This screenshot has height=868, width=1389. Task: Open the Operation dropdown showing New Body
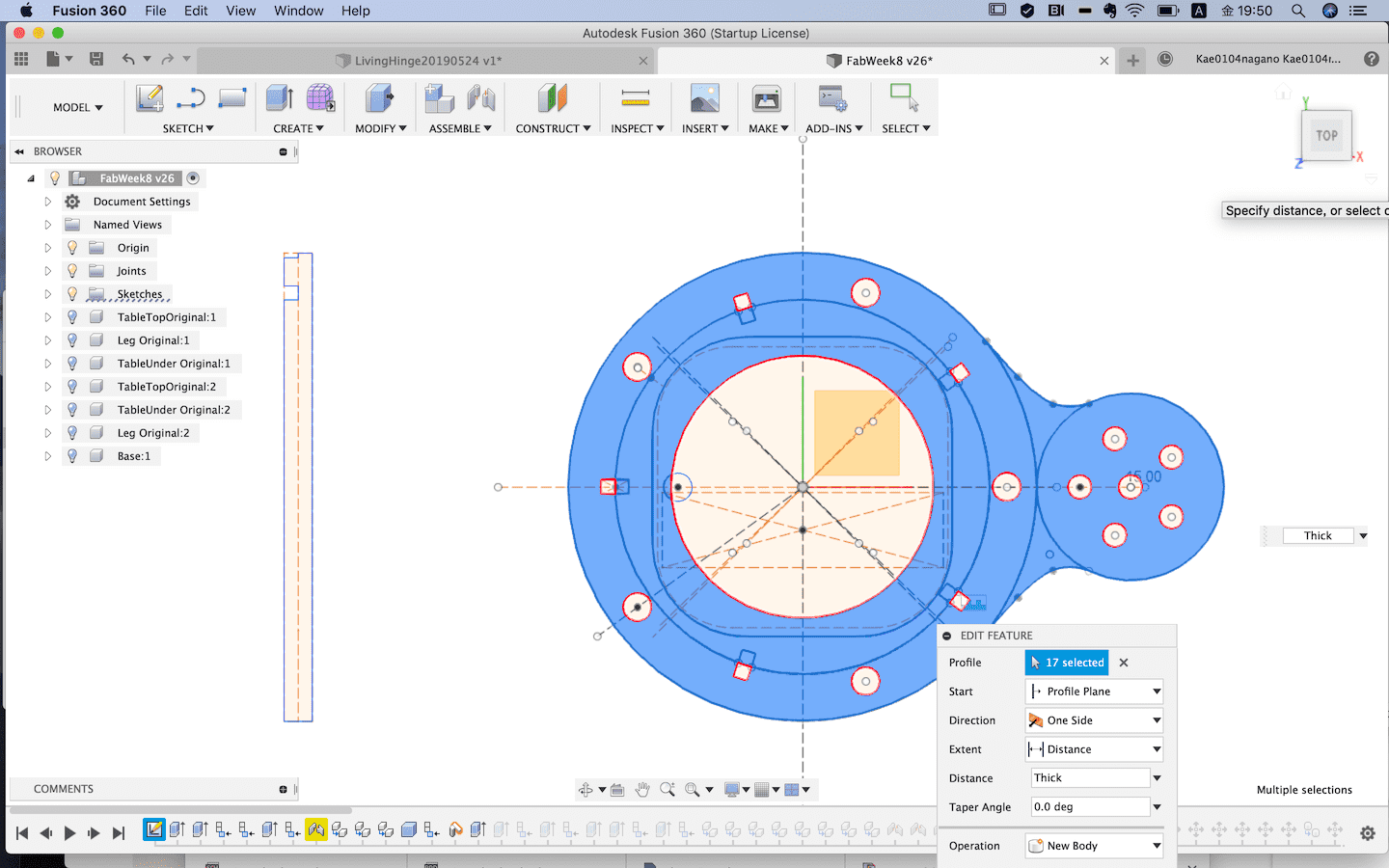(x=1094, y=846)
